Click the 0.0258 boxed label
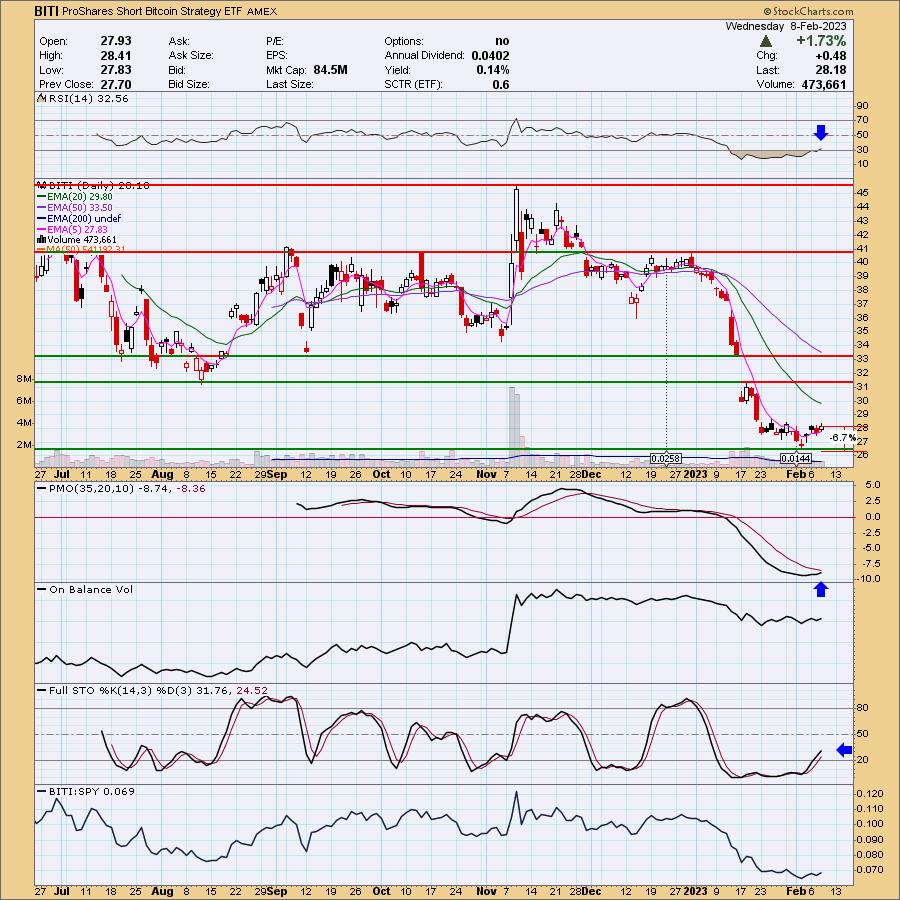 (x=666, y=458)
